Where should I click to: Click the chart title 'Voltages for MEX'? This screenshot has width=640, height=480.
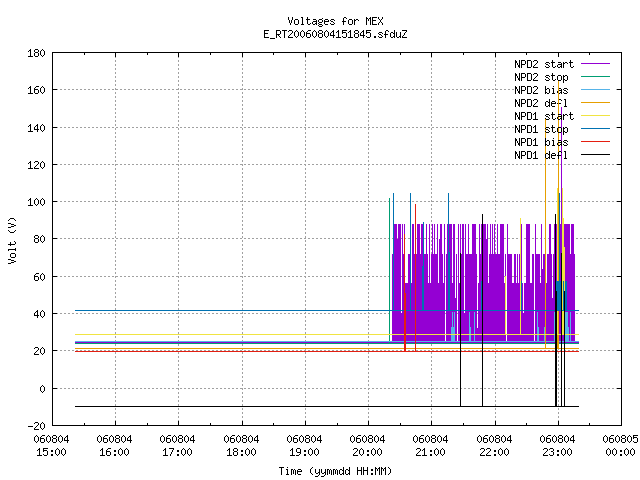click(335, 21)
